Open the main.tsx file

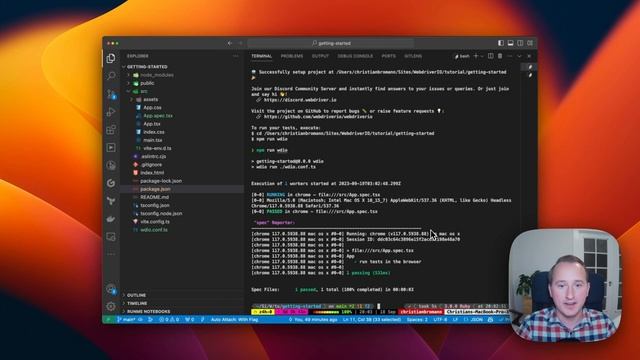click(153, 140)
